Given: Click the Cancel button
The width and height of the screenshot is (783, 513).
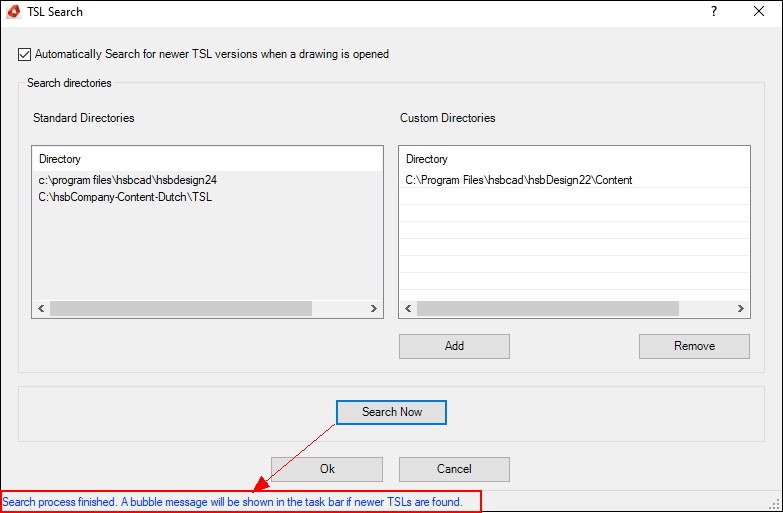Looking at the screenshot, I should pos(454,469).
